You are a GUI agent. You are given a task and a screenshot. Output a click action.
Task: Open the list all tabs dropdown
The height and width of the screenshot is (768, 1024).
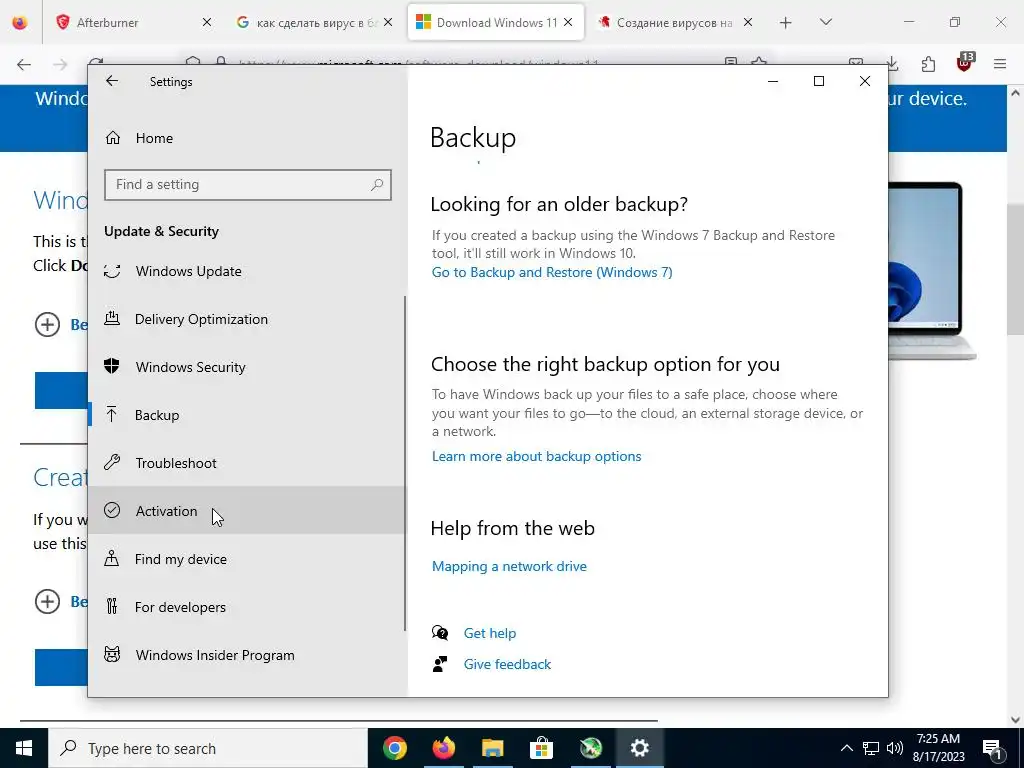click(826, 23)
